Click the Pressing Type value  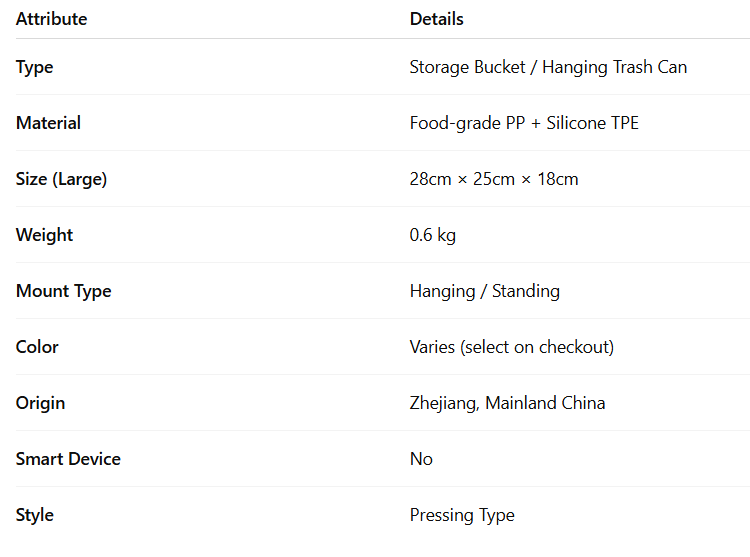[462, 514]
